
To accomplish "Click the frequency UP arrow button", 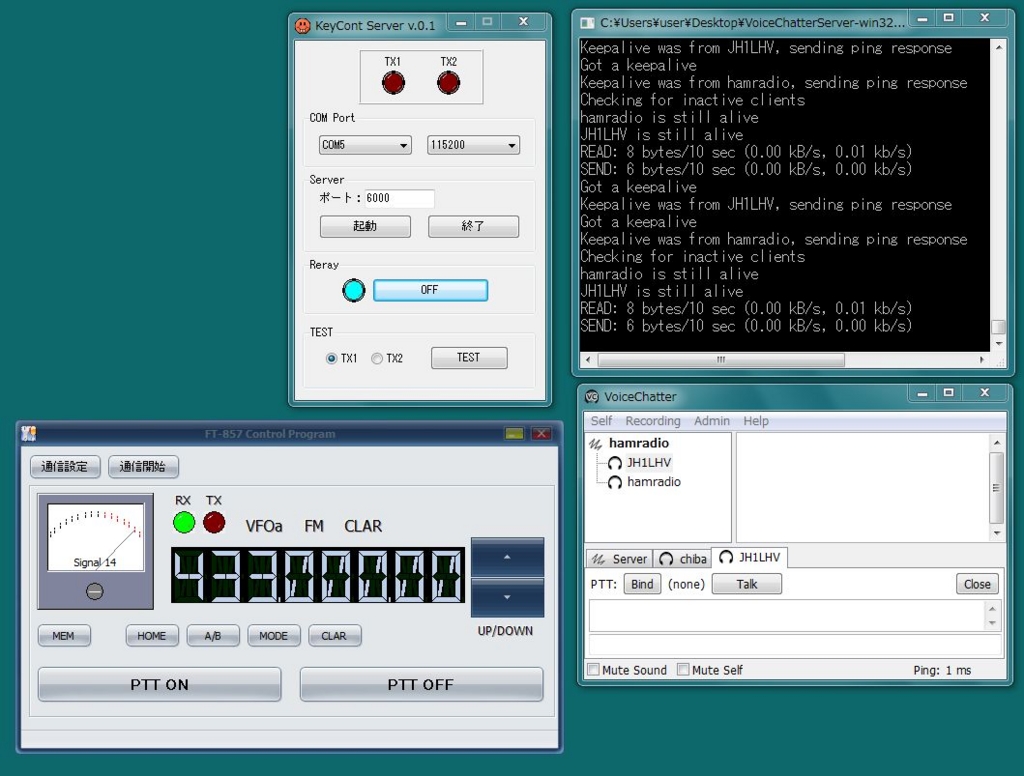I will tap(507, 557).
